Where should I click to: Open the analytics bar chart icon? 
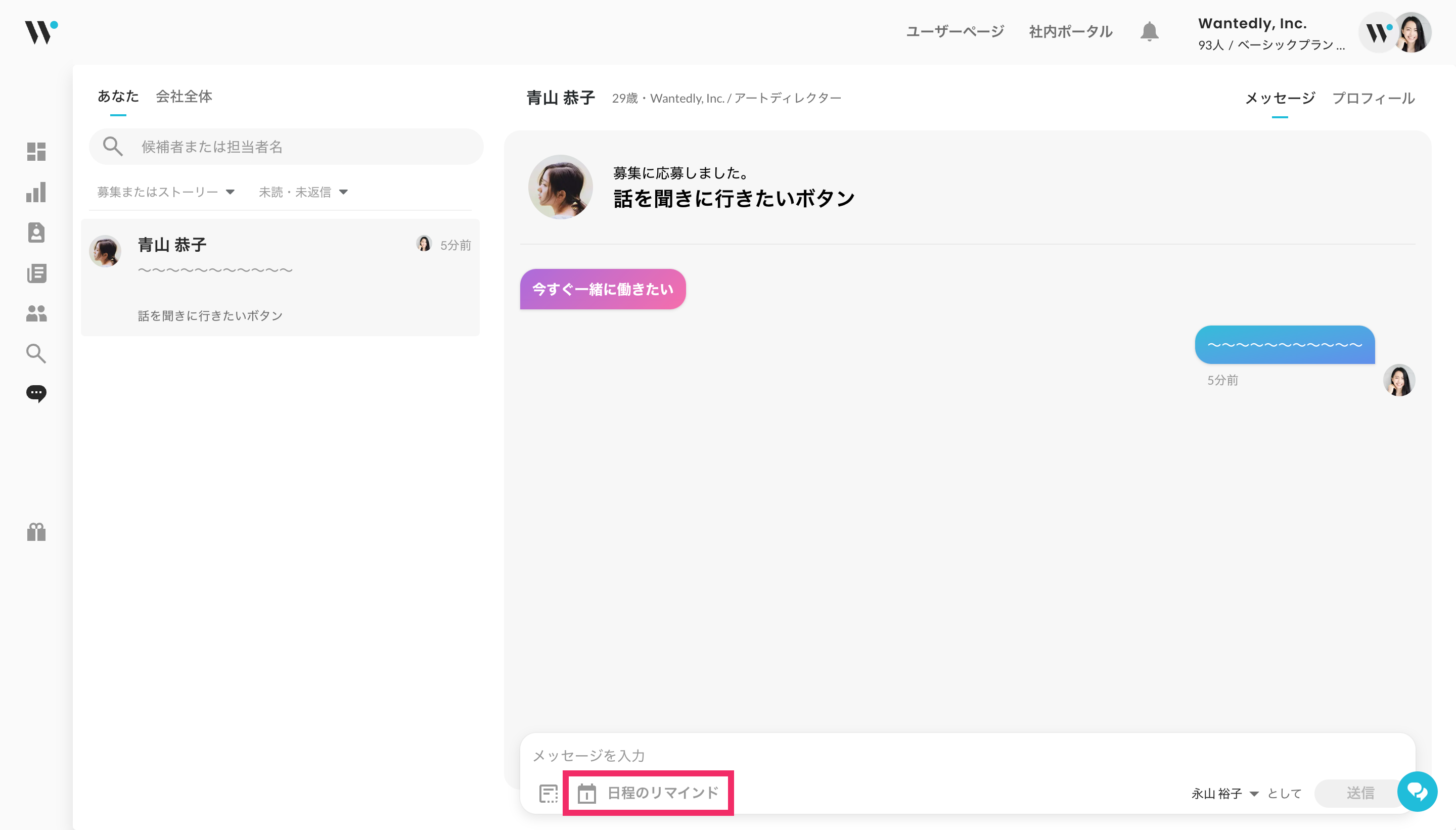pyautogui.click(x=36, y=192)
